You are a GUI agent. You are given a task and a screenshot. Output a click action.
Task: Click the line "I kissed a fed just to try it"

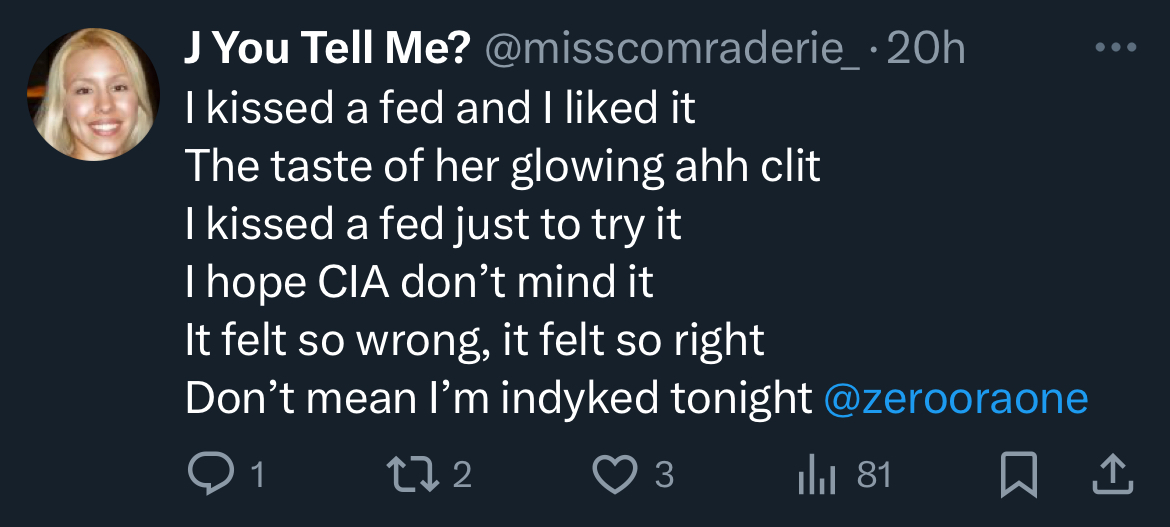point(433,225)
